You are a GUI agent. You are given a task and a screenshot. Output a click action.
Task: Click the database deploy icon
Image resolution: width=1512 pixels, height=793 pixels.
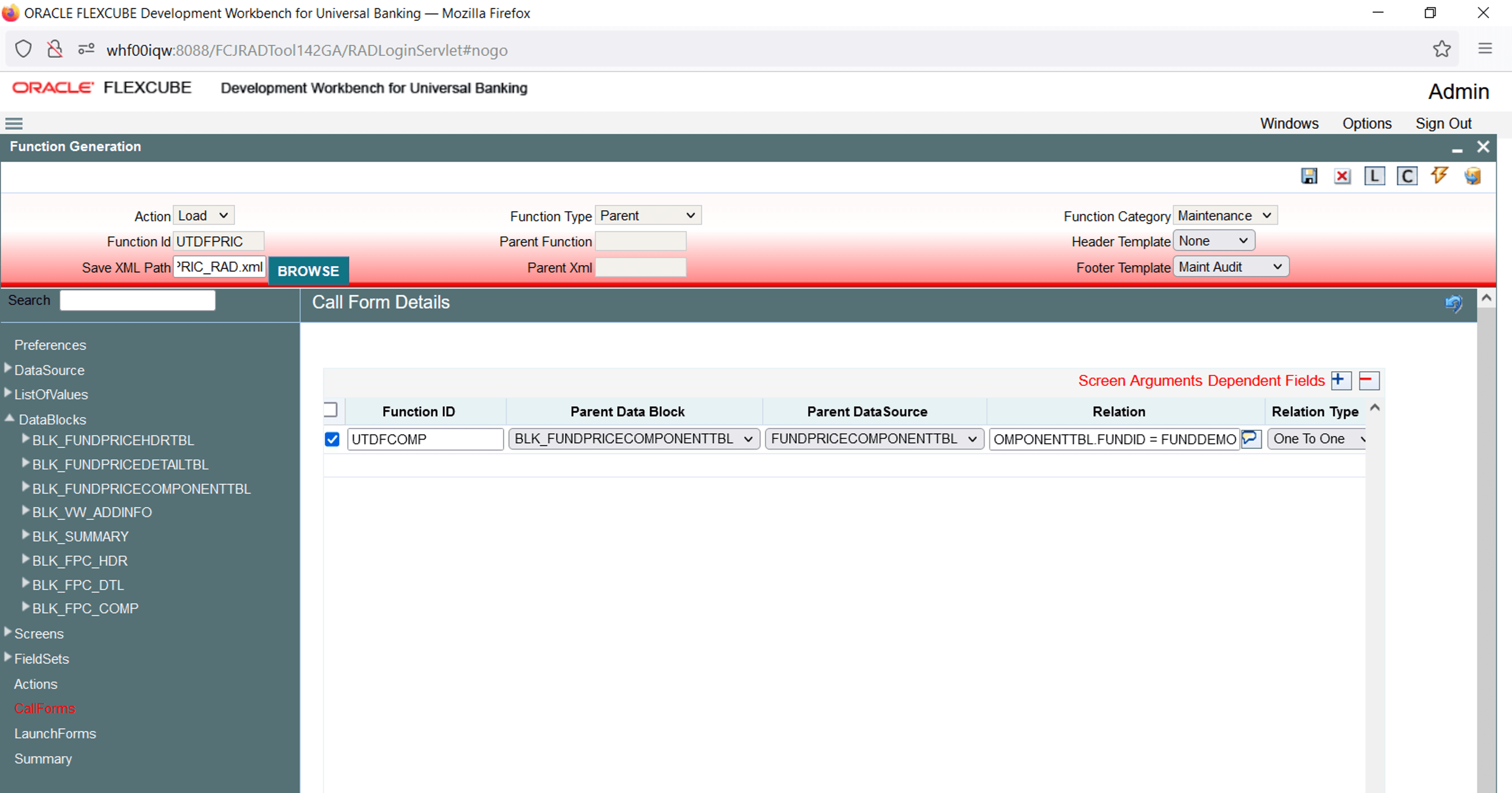coord(1472,176)
